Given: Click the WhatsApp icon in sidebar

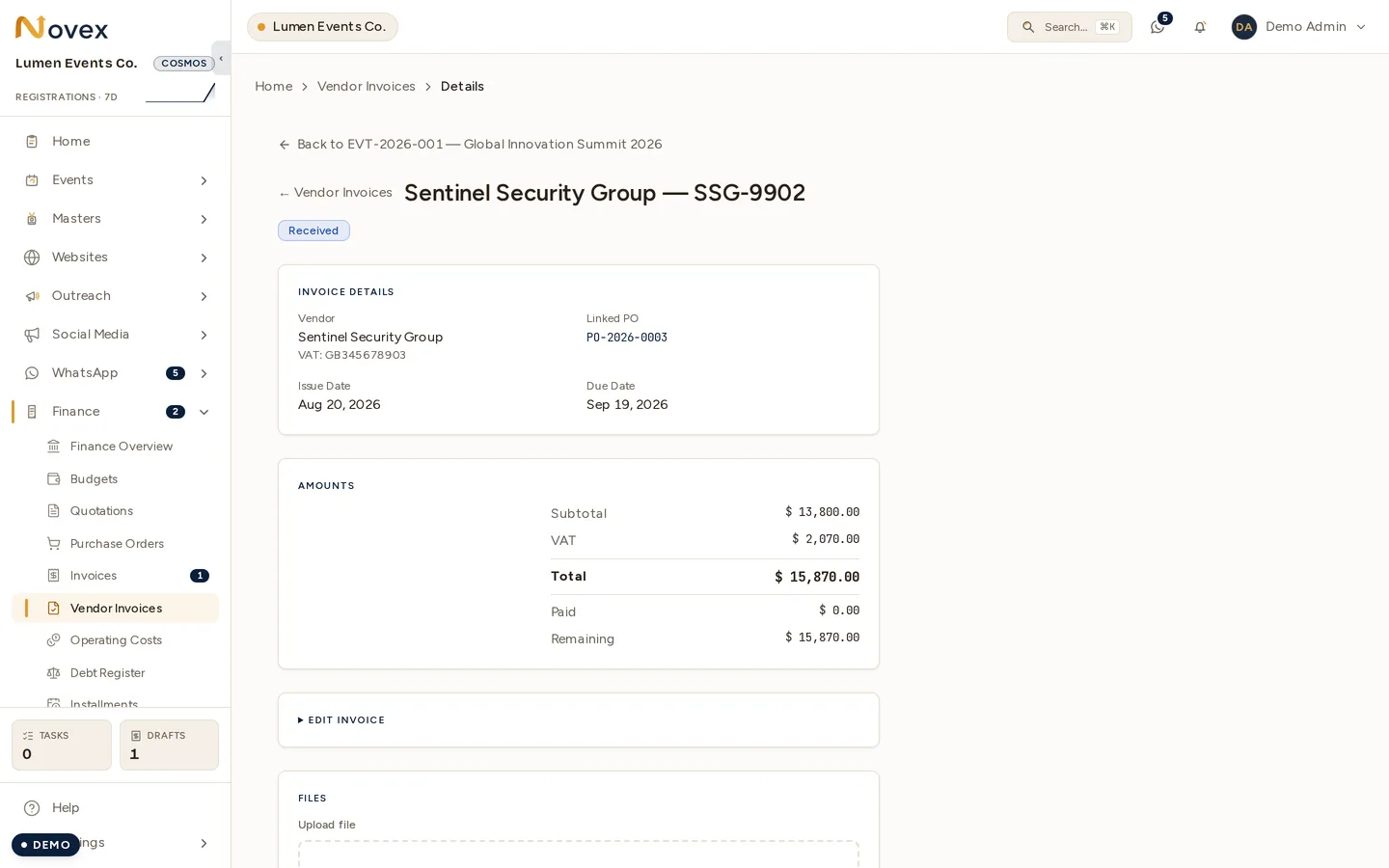Looking at the screenshot, I should (32, 373).
